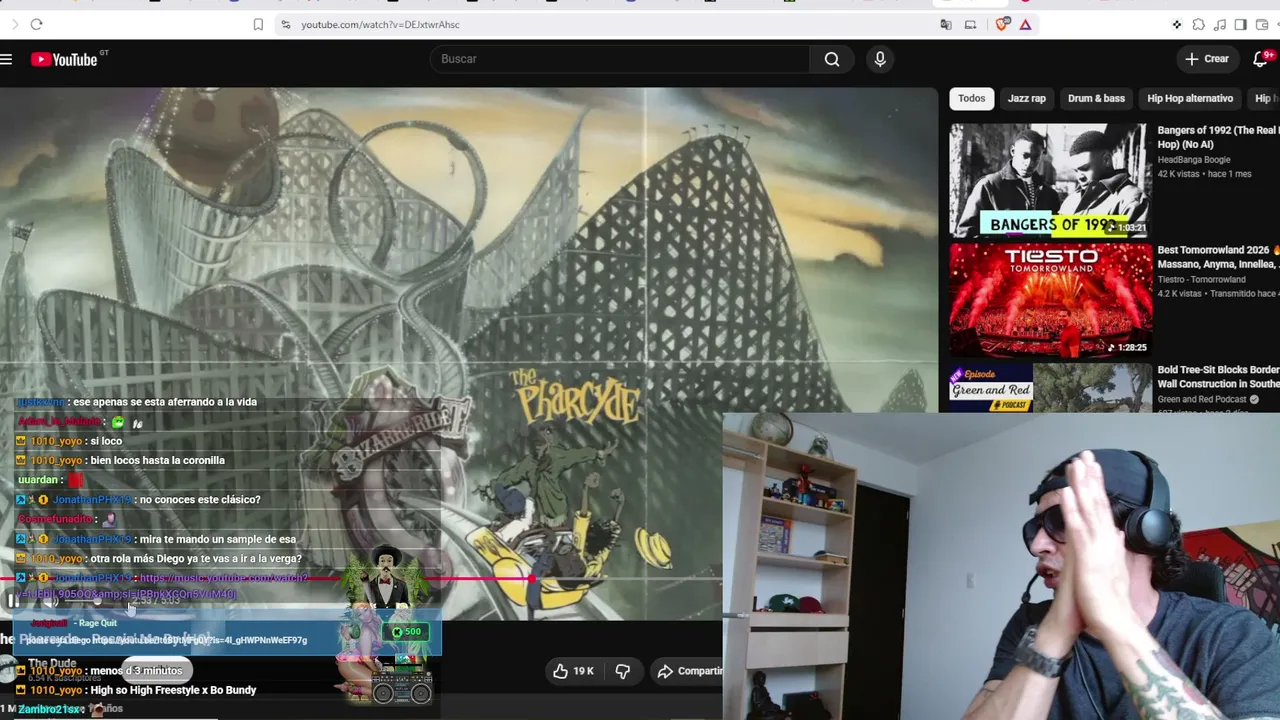Open the 'Bangers of 1992' video title

(1218, 137)
